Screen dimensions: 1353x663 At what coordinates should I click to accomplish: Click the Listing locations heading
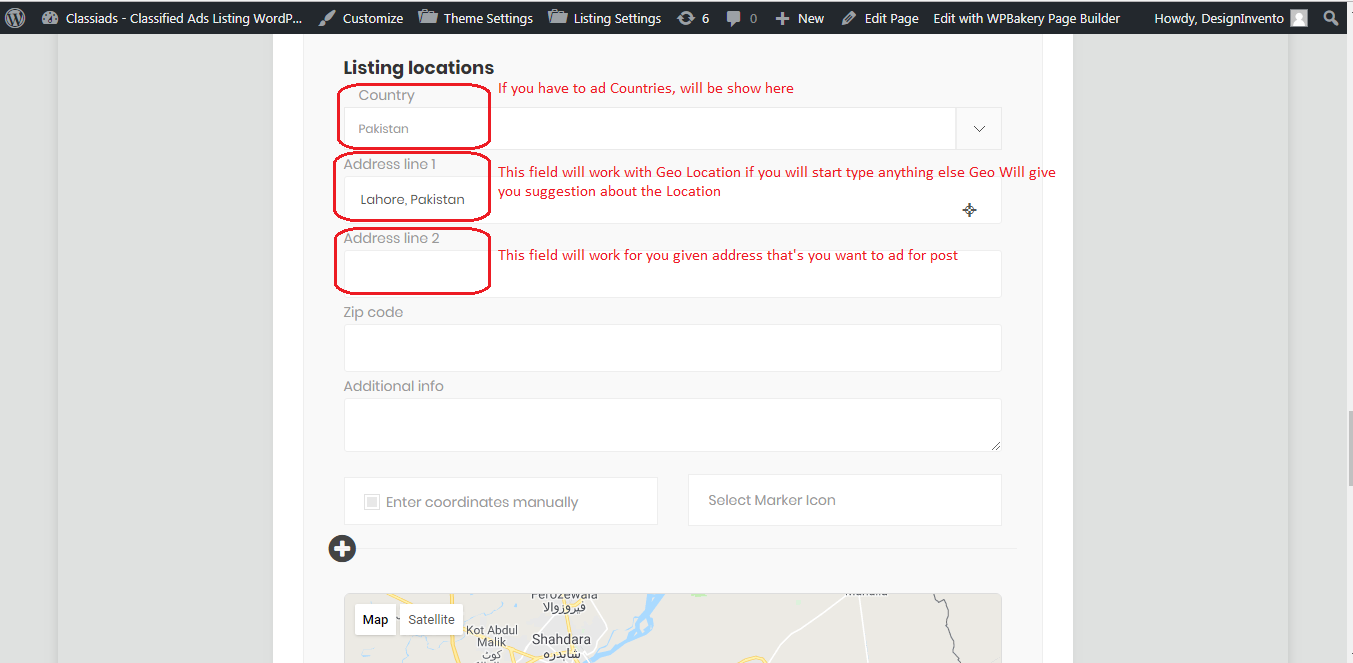click(418, 68)
